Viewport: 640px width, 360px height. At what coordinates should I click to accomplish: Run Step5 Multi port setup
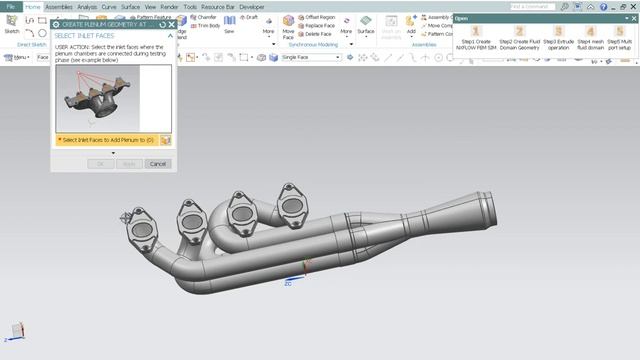click(x=620, y=38)
